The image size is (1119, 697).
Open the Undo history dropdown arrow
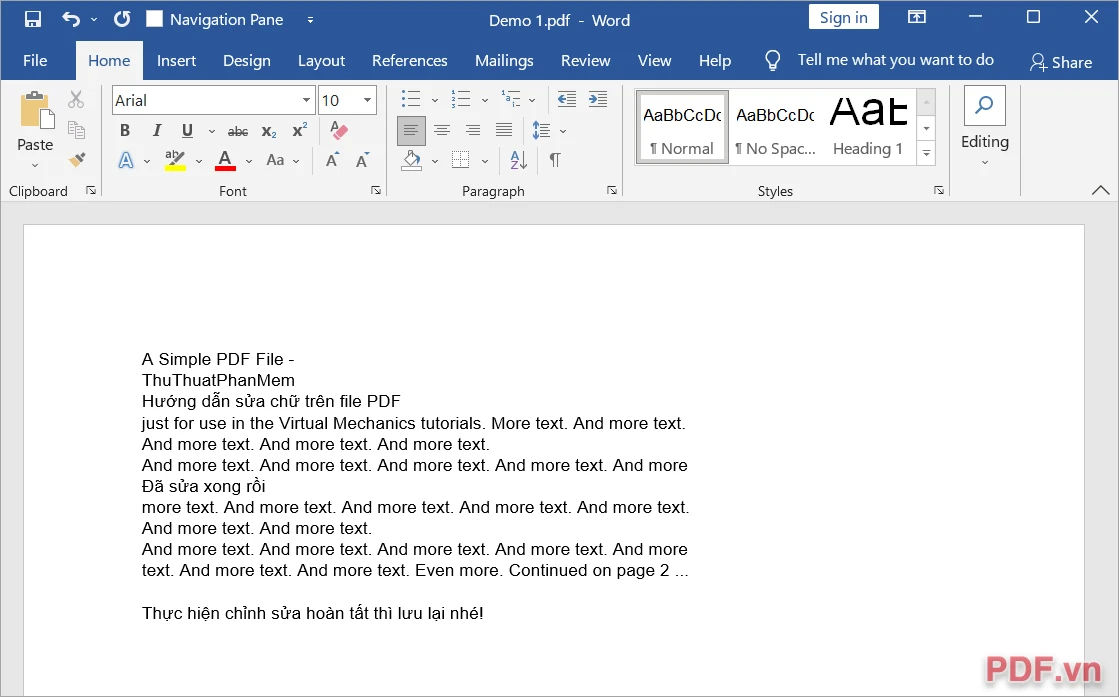click(93, 20)
